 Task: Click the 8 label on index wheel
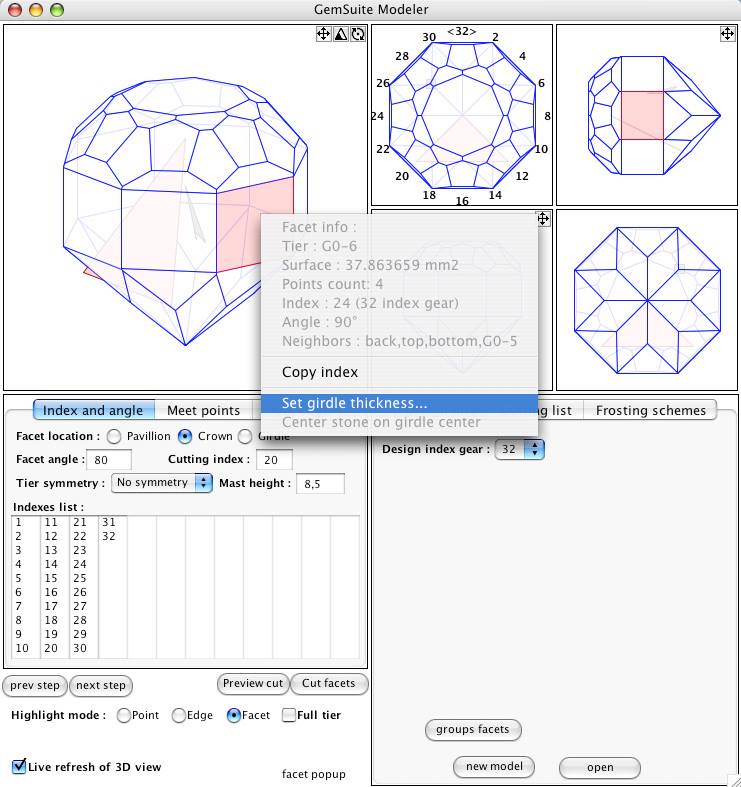[x=547, y=116]
